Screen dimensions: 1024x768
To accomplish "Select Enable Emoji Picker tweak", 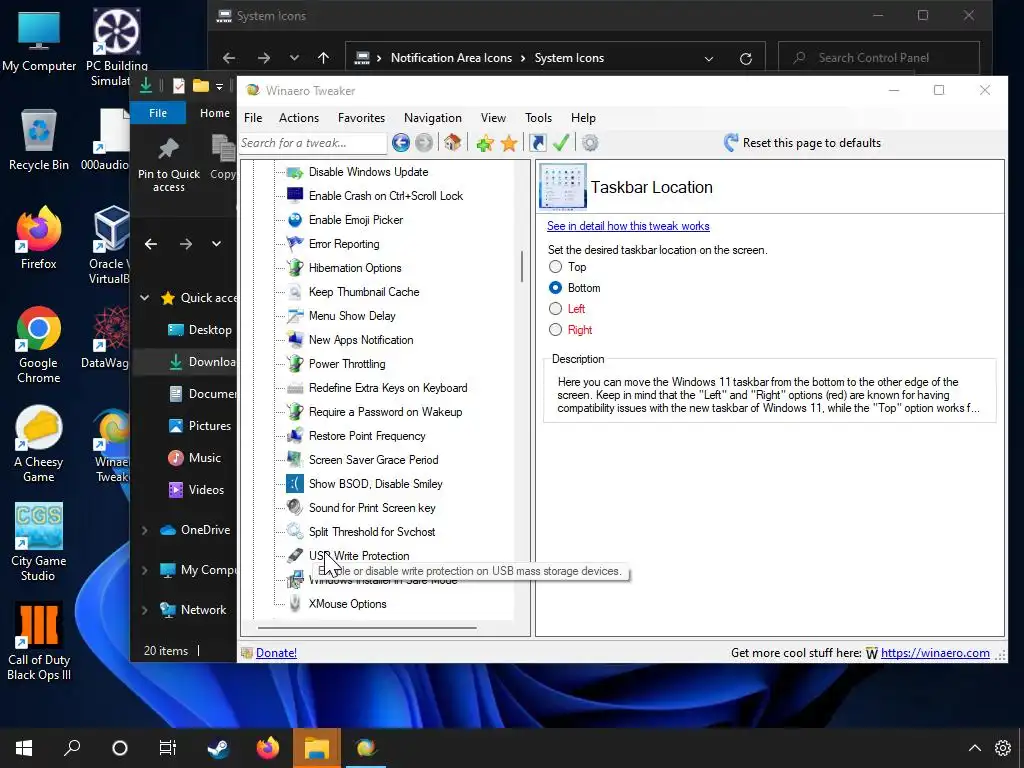I will 355,220.
